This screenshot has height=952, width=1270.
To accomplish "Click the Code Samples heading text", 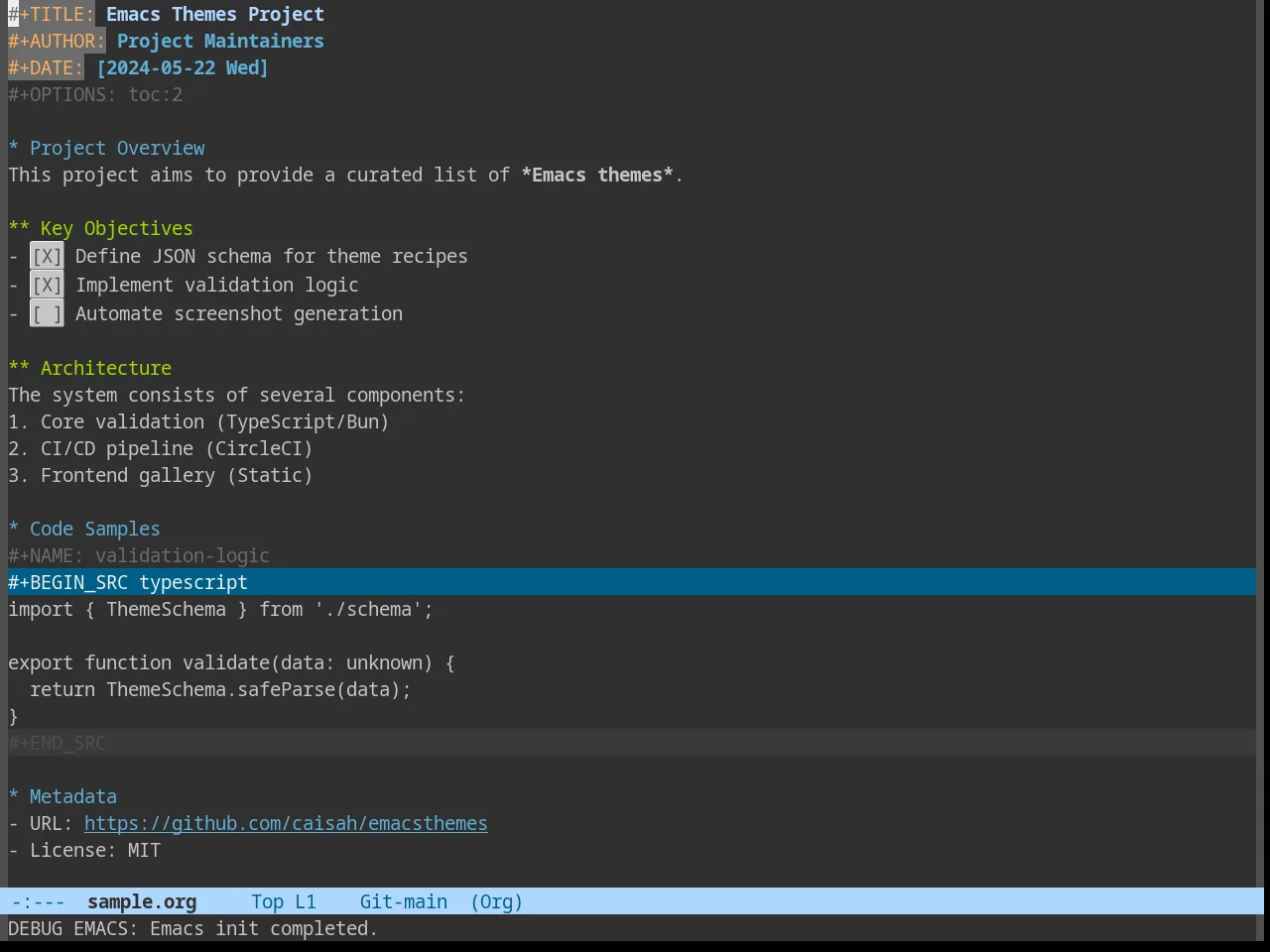I will 95,529.
